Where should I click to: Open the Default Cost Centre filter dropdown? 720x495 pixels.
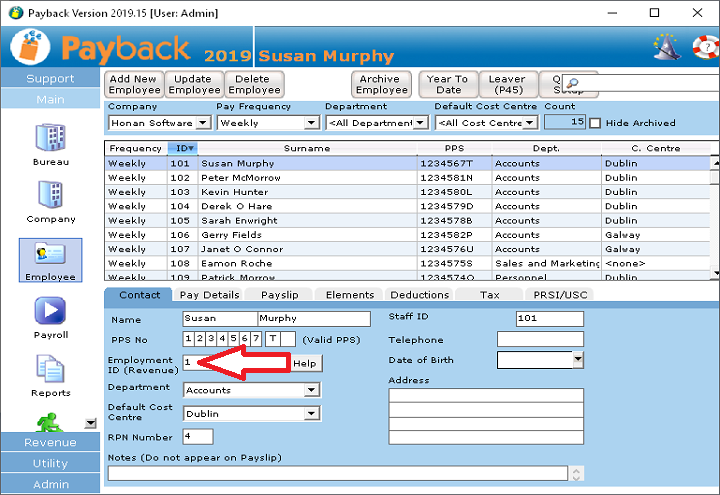coord(530,123)
